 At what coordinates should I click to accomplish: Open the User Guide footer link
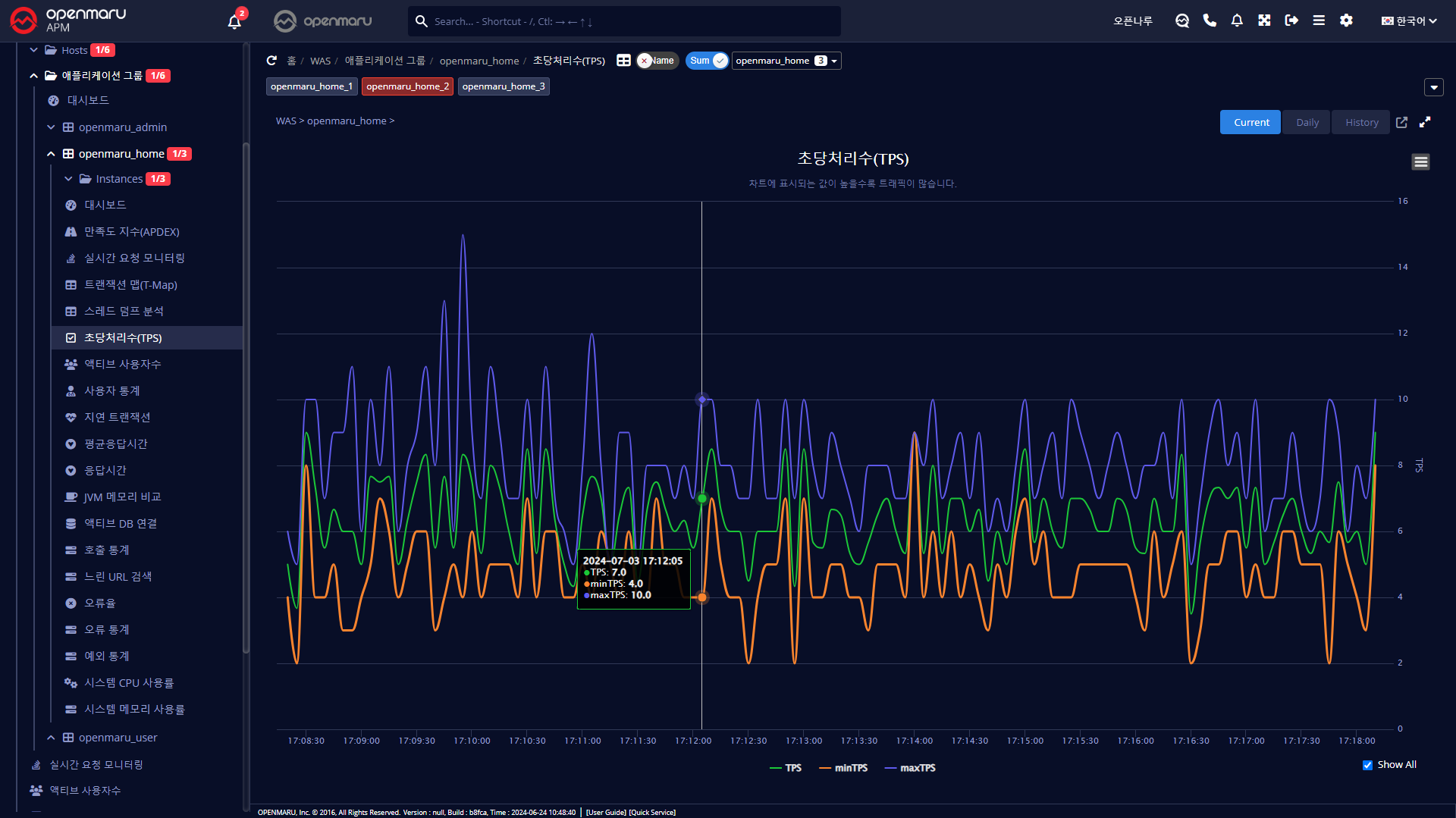click(x=605, y=812)
